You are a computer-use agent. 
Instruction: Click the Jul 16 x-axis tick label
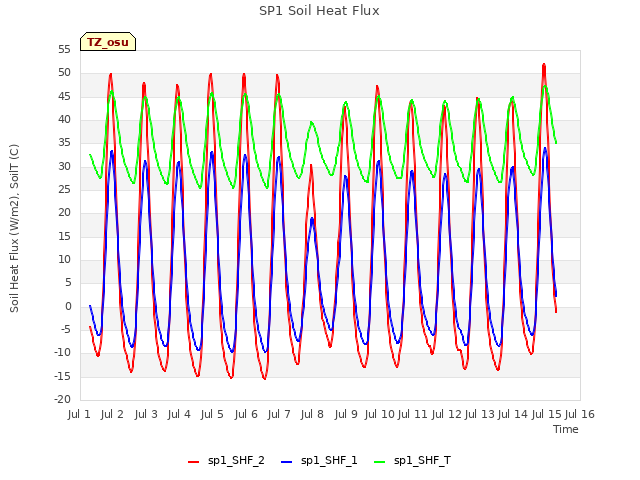[580, 414]
